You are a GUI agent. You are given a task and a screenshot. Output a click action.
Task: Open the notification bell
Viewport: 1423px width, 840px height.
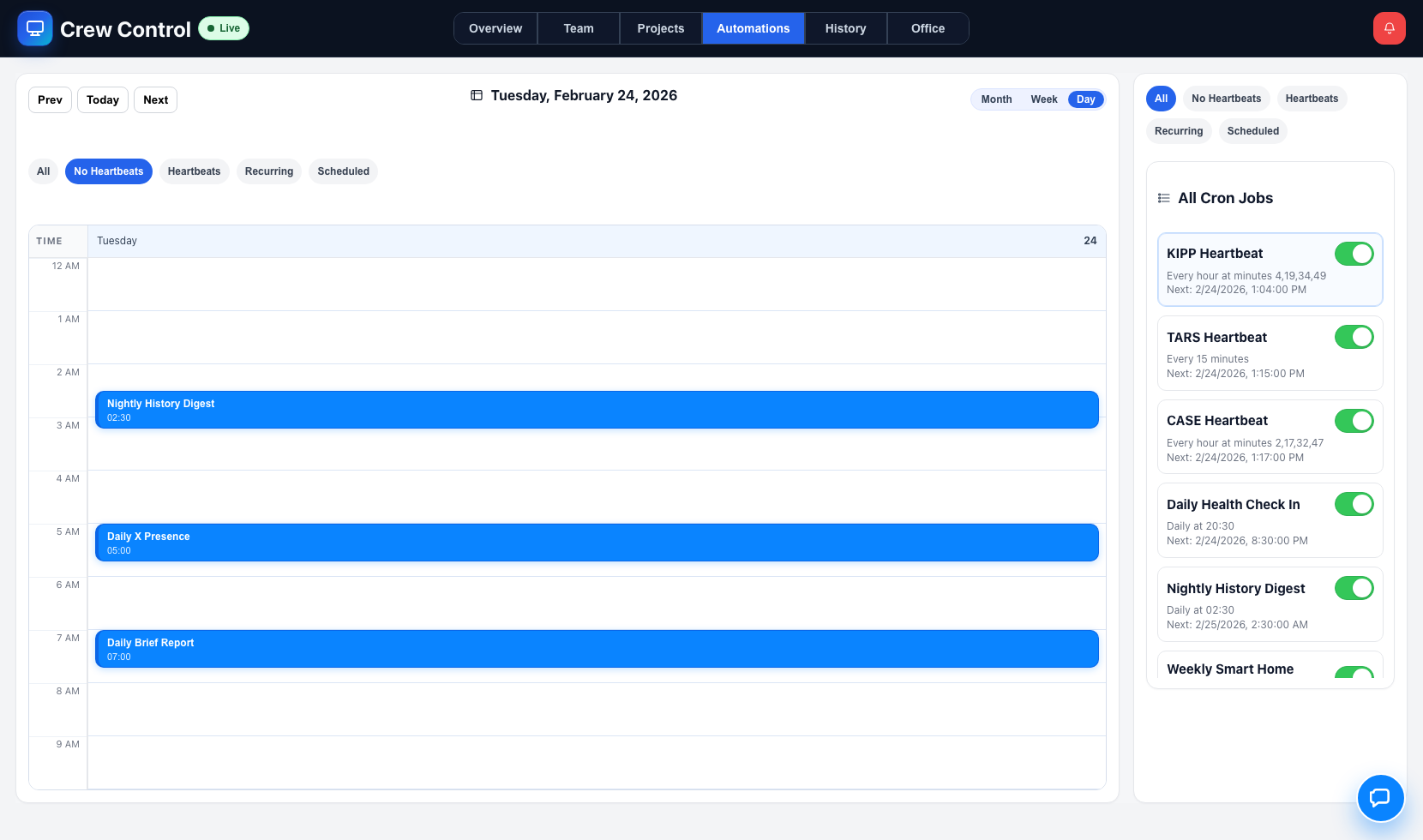point(1389,27)
